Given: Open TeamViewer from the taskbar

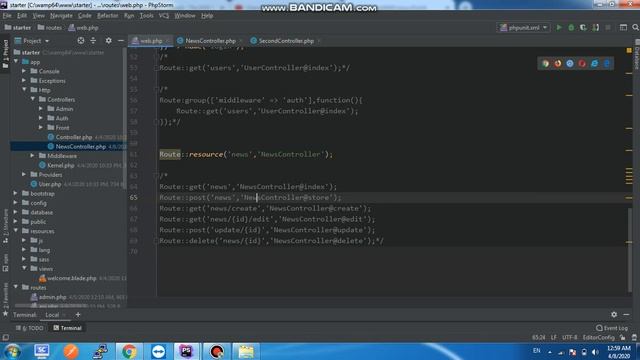Looking at the screenshot, I should click(x=158, y=351).
